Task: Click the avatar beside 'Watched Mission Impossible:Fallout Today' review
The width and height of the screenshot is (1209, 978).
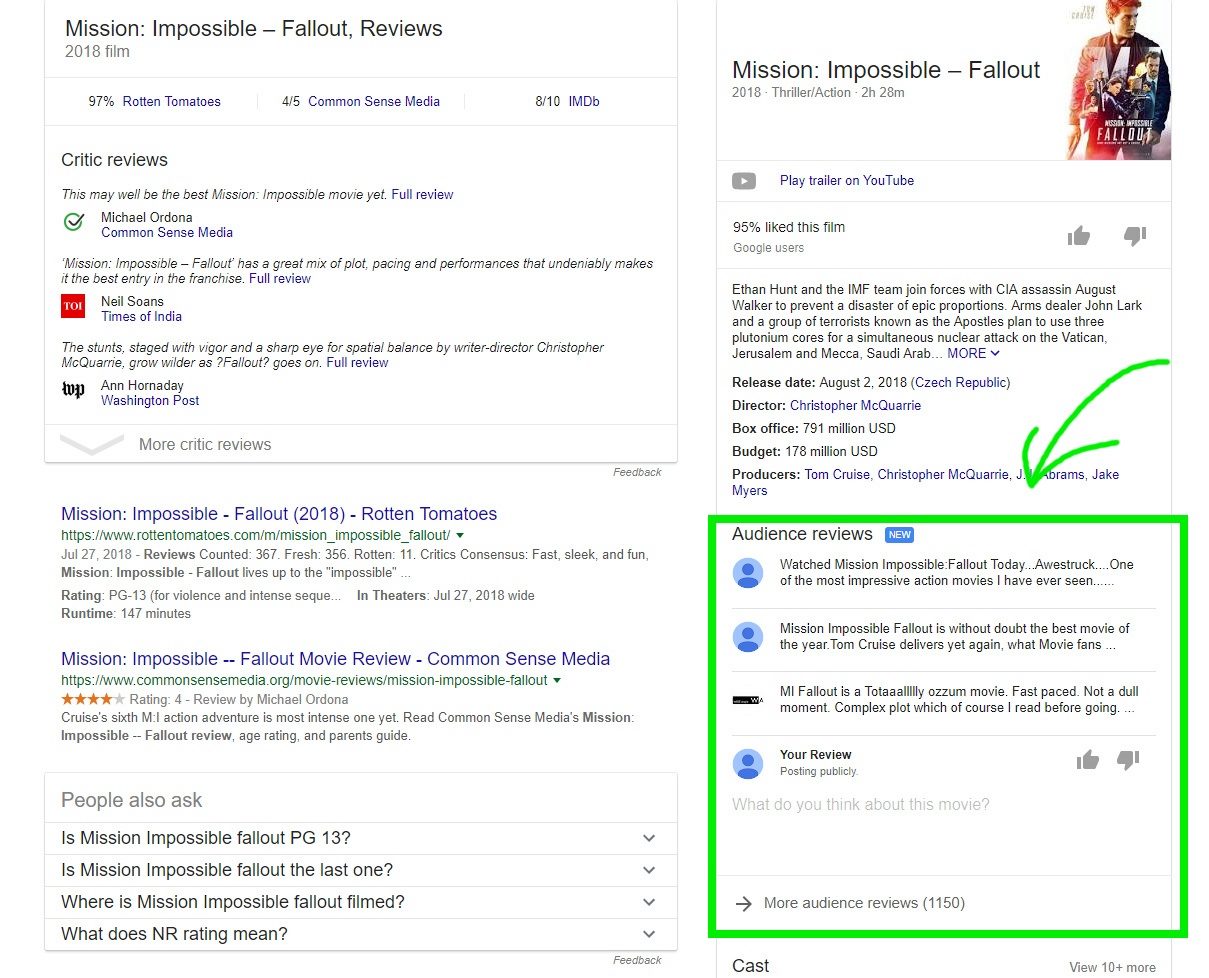Action: point(748,573)
